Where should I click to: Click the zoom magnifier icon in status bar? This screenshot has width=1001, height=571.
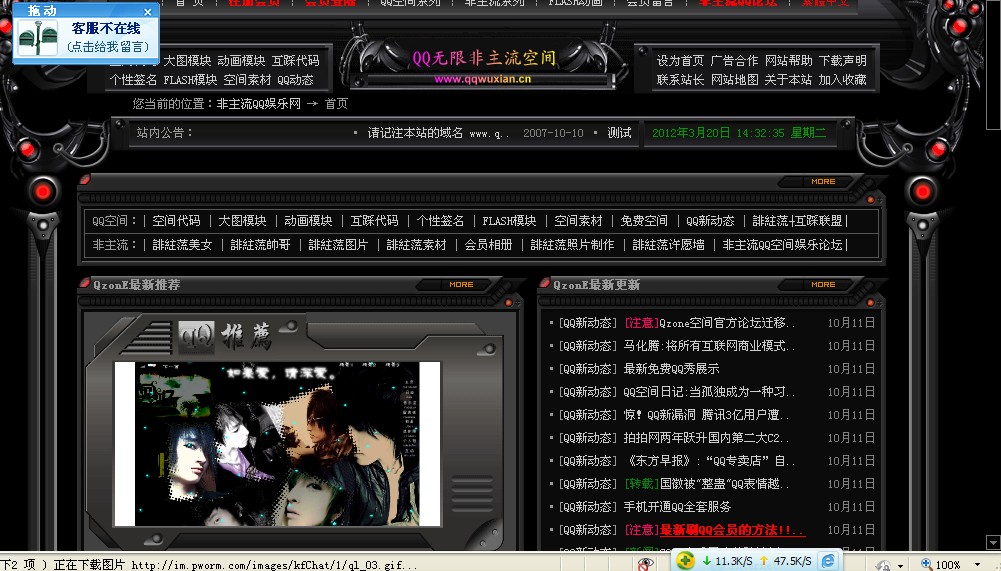[x=926, y=564]
